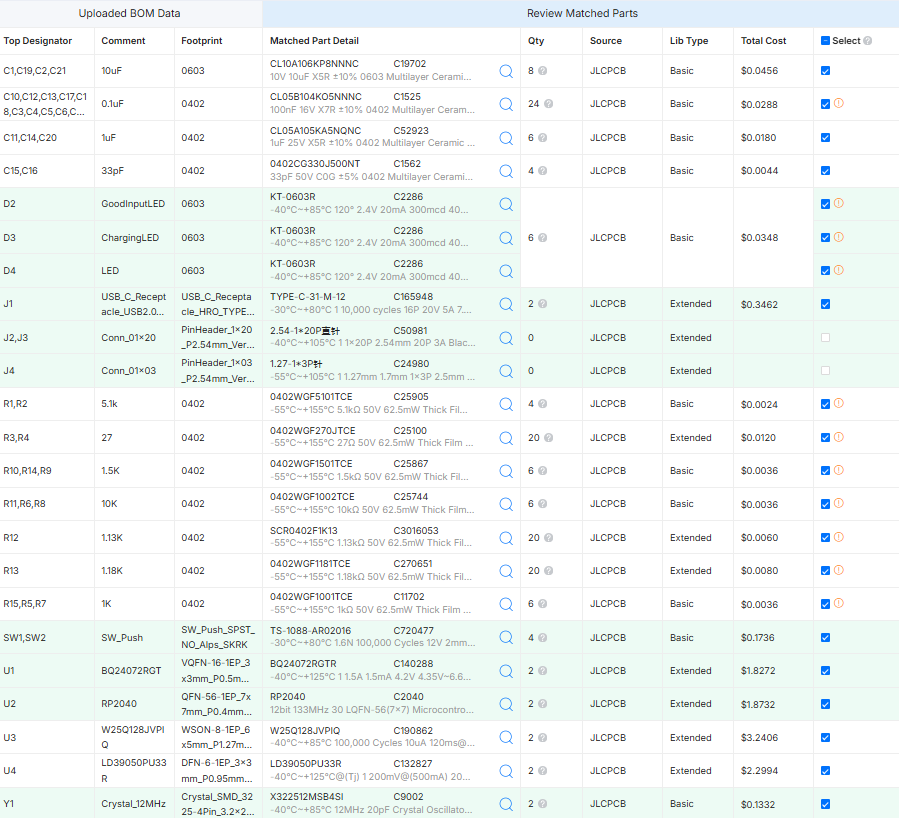Click the Matched Part Detail column header

314,41
